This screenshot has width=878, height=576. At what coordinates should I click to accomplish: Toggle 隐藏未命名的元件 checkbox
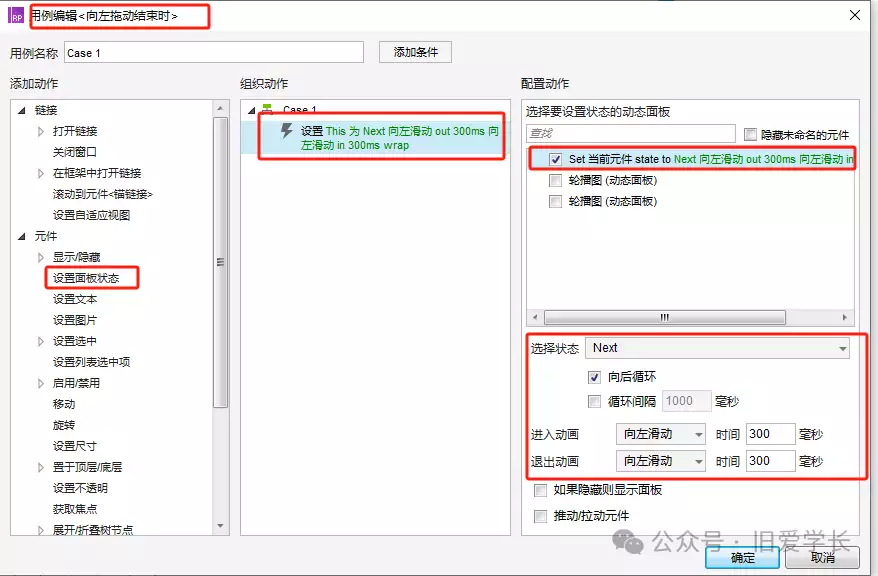[750, 134]
